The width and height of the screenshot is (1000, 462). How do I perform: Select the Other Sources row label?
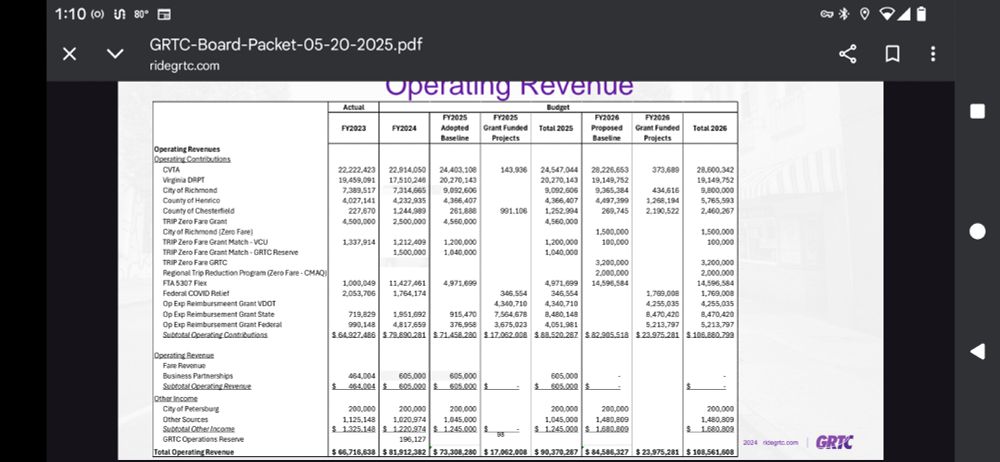click(185, 419)
